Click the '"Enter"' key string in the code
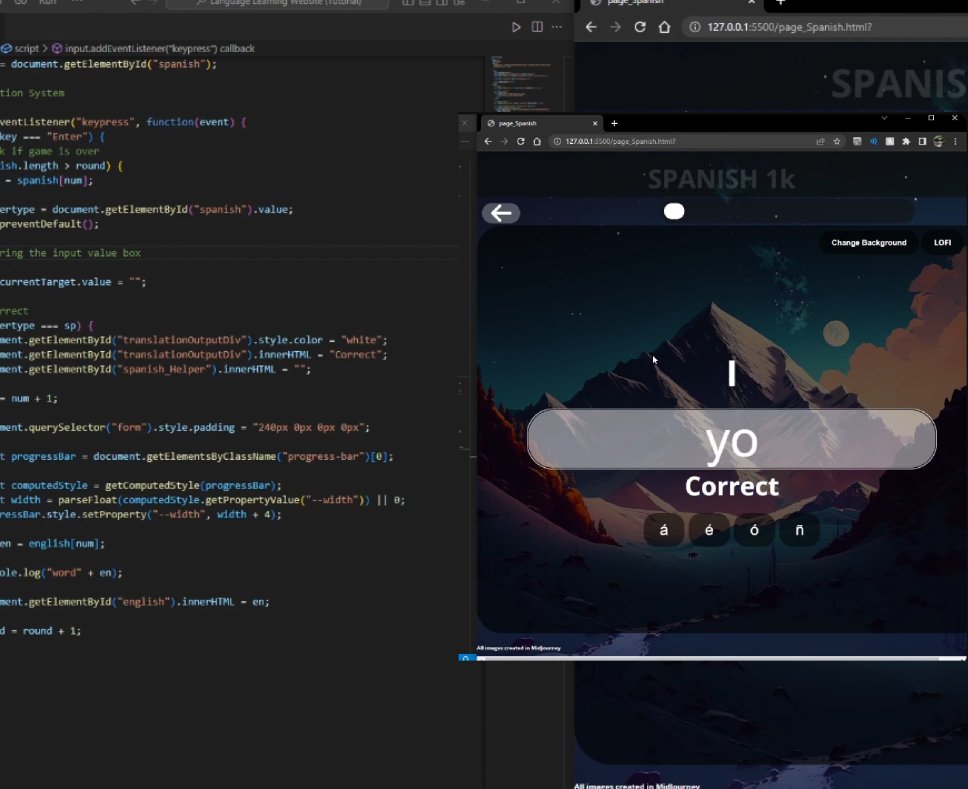The width and height of the screenshot is (968, 789). coord(67,136)
